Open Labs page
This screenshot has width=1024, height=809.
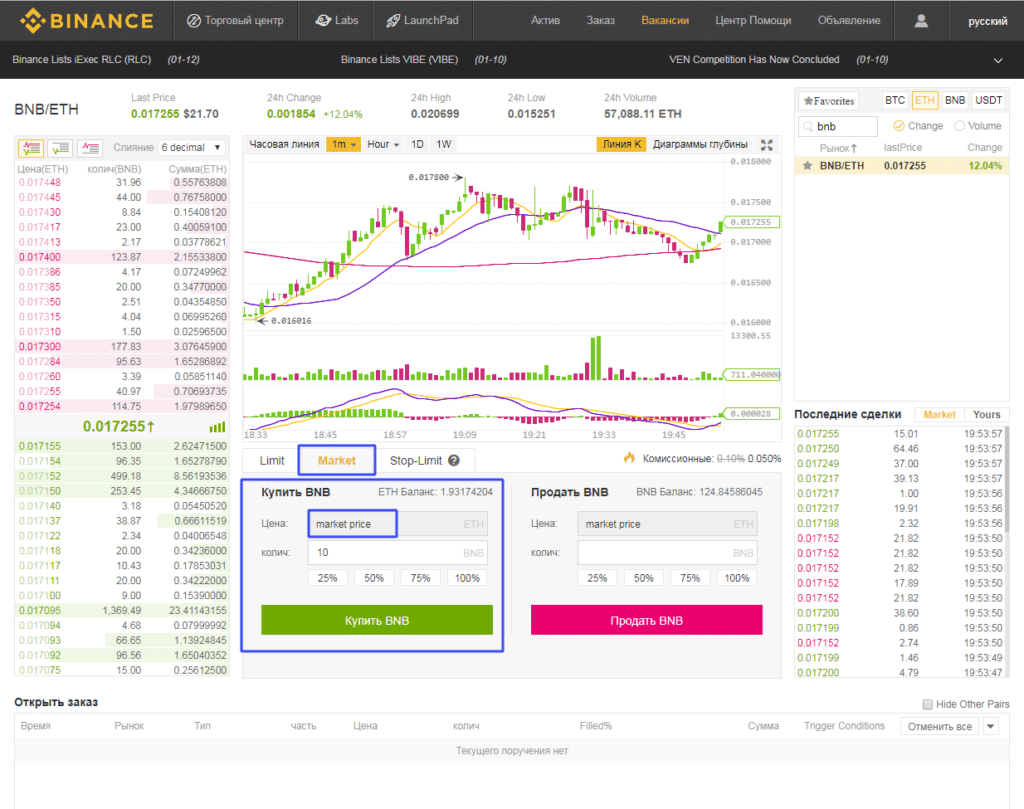[337, 20]
